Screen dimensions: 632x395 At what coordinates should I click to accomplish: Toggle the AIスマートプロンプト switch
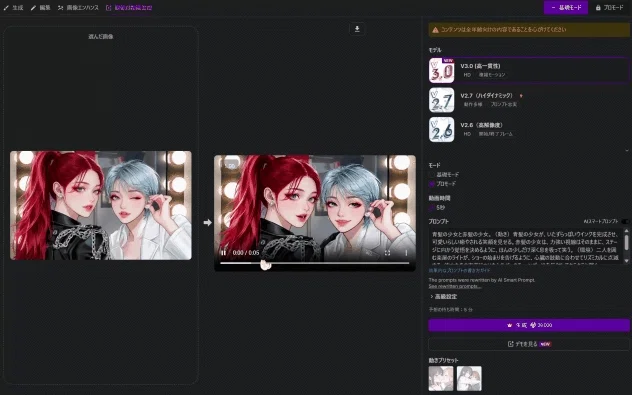(625, 221)
